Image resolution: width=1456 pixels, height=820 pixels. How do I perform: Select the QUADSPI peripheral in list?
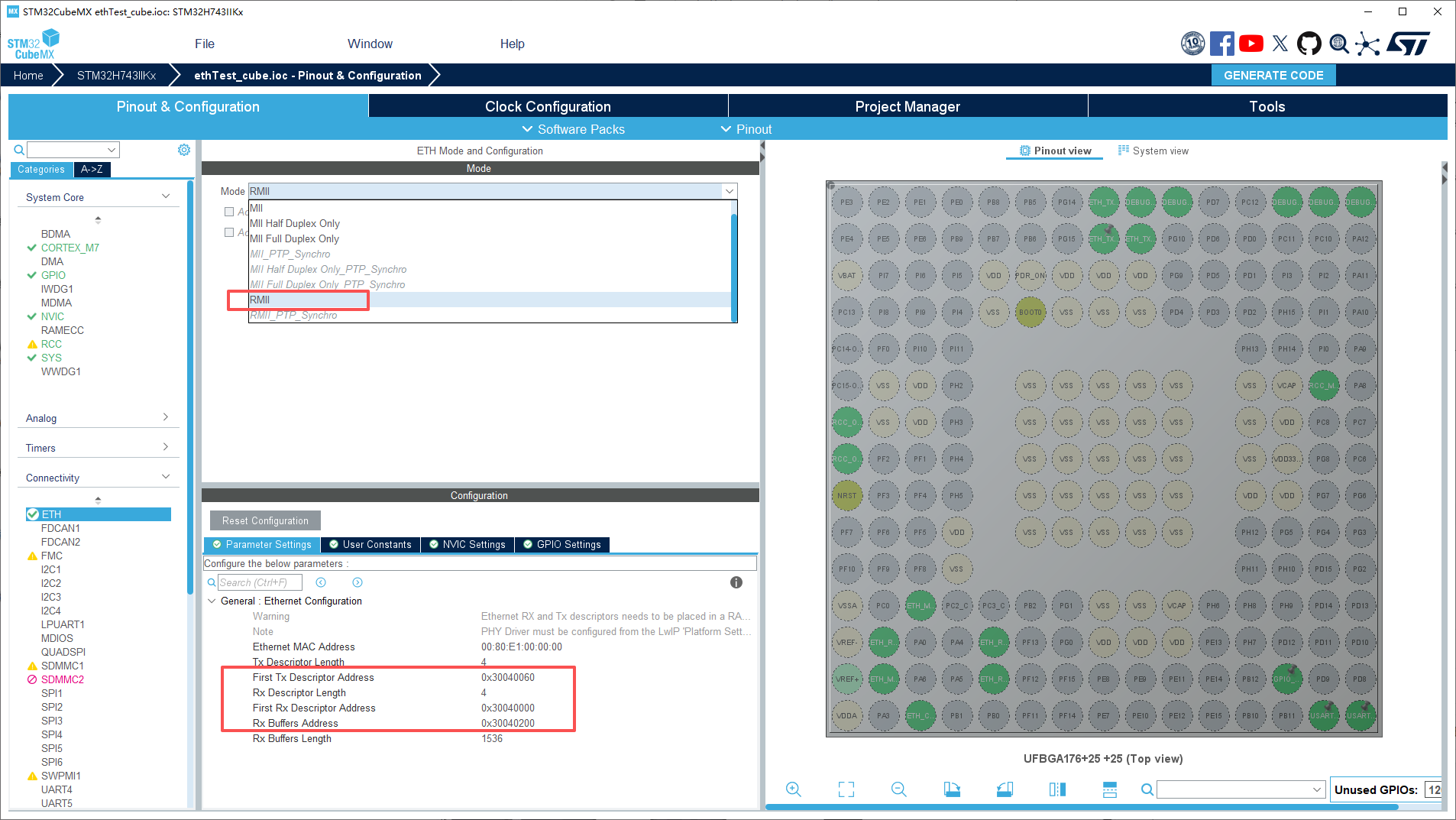click(x=63, y=652)
